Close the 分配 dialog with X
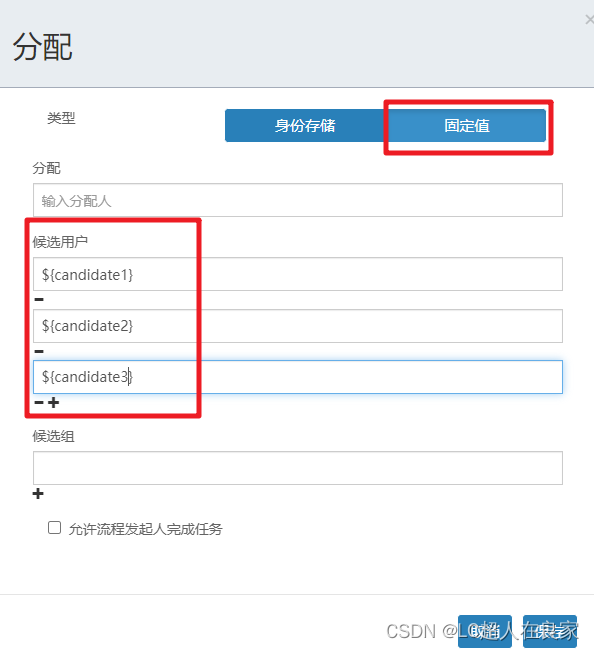The image size is (594, 651). (x=589, y=20)
